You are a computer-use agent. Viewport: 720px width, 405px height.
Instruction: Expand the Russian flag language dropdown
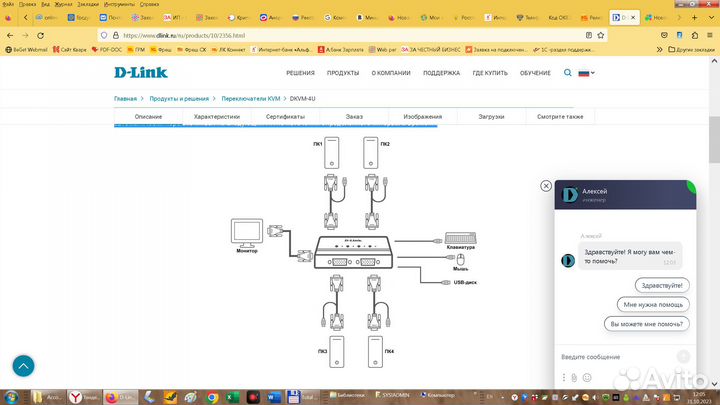tap(586, 73)
